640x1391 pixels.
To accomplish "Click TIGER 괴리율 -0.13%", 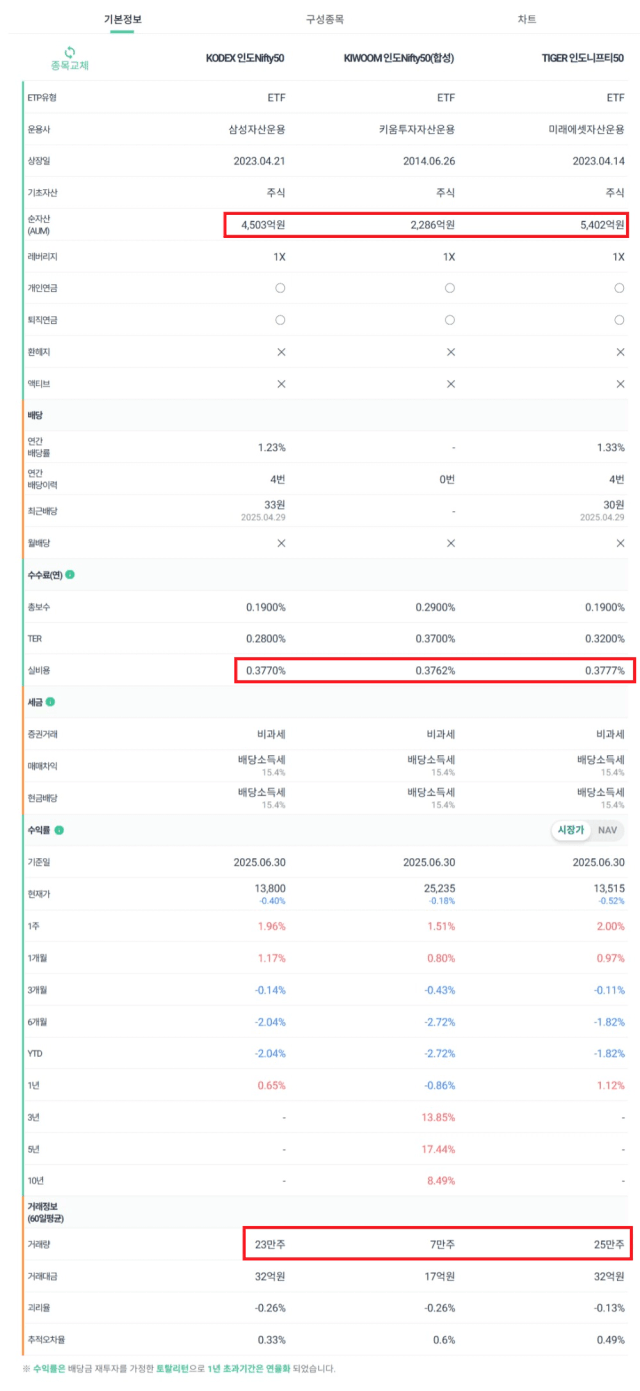I will pyautogui.click(x=609, y=1308).
